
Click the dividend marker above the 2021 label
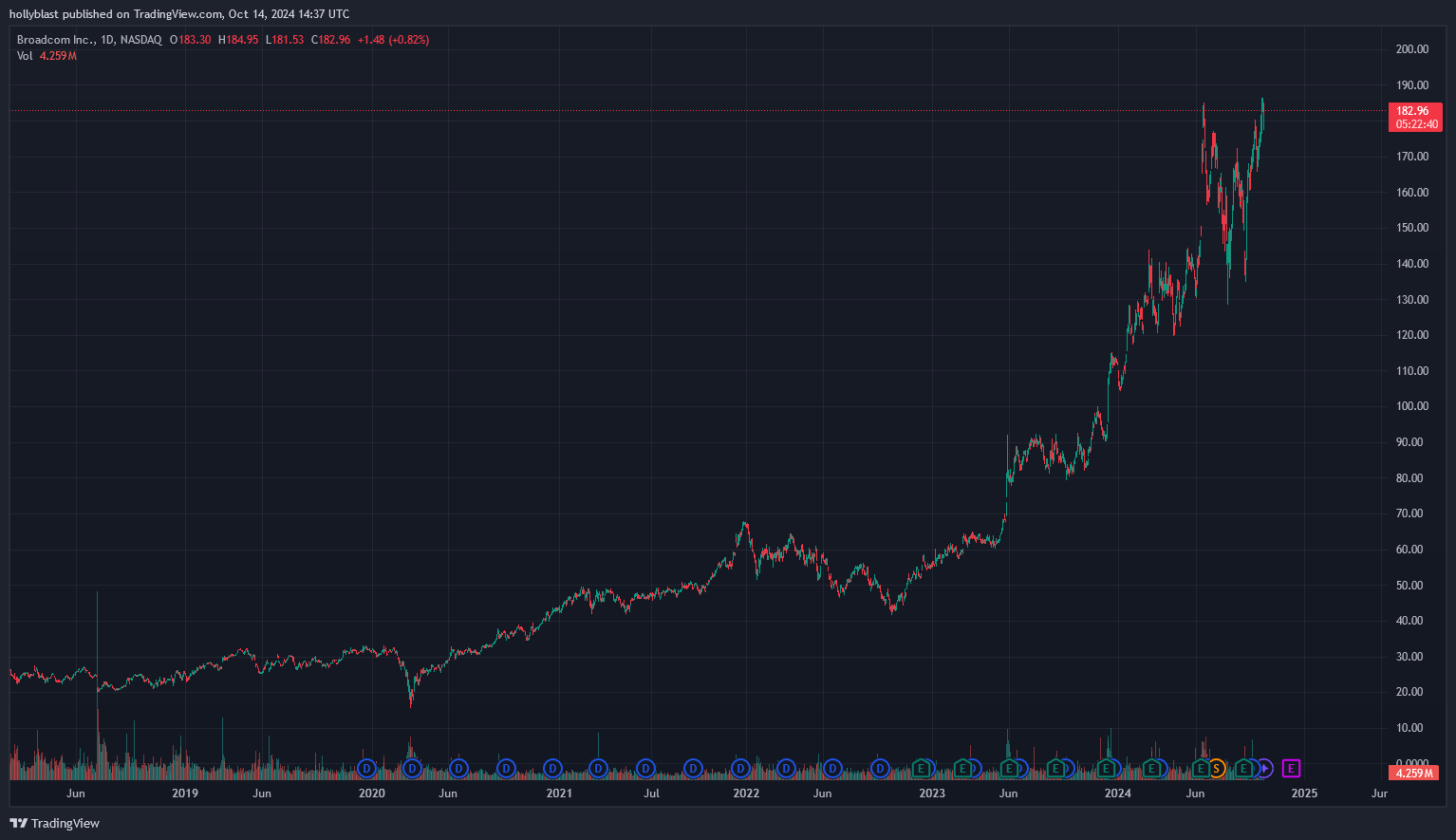pyautogui.click(x=552, y=768)
